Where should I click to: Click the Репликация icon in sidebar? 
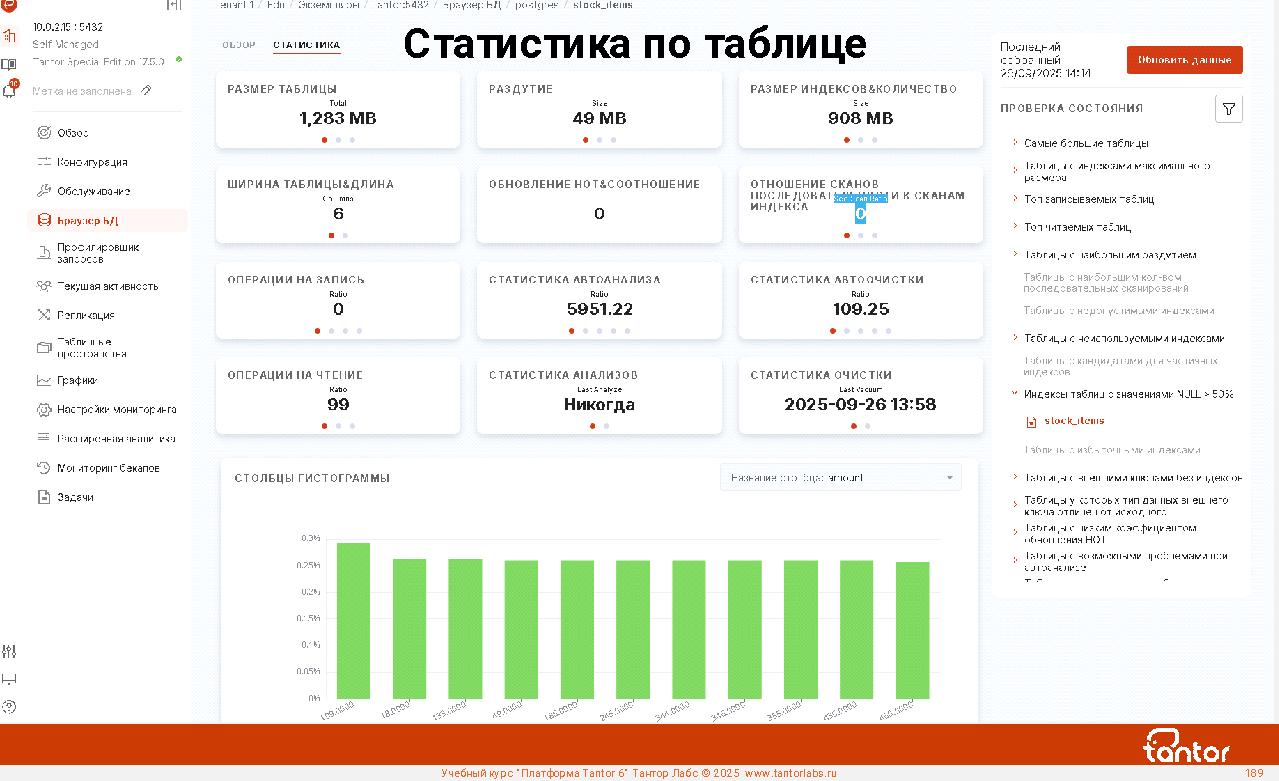click(x=43, y=315)
